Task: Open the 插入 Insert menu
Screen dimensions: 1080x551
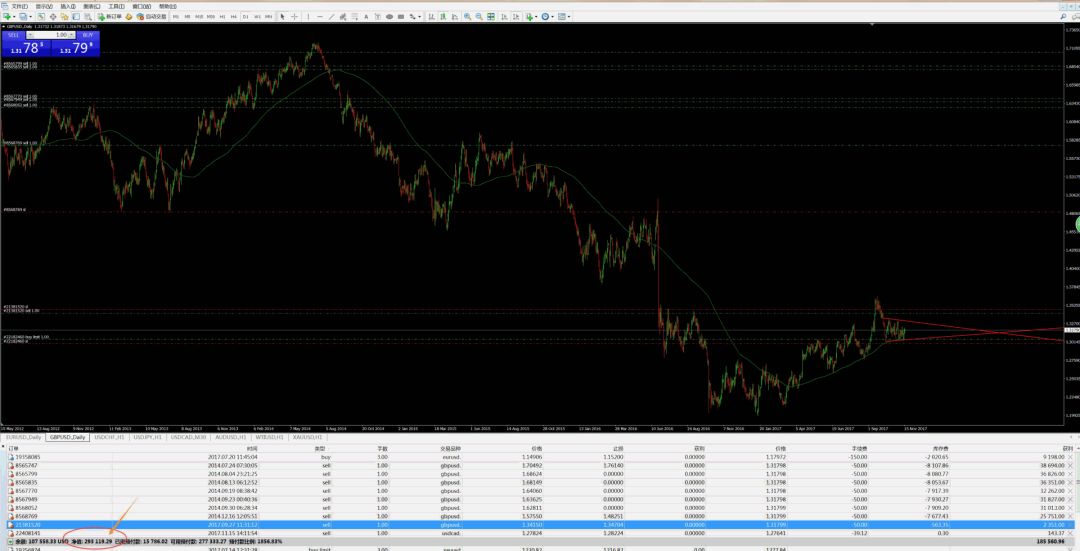Action: pyautogui.click(x=68, y=6)
